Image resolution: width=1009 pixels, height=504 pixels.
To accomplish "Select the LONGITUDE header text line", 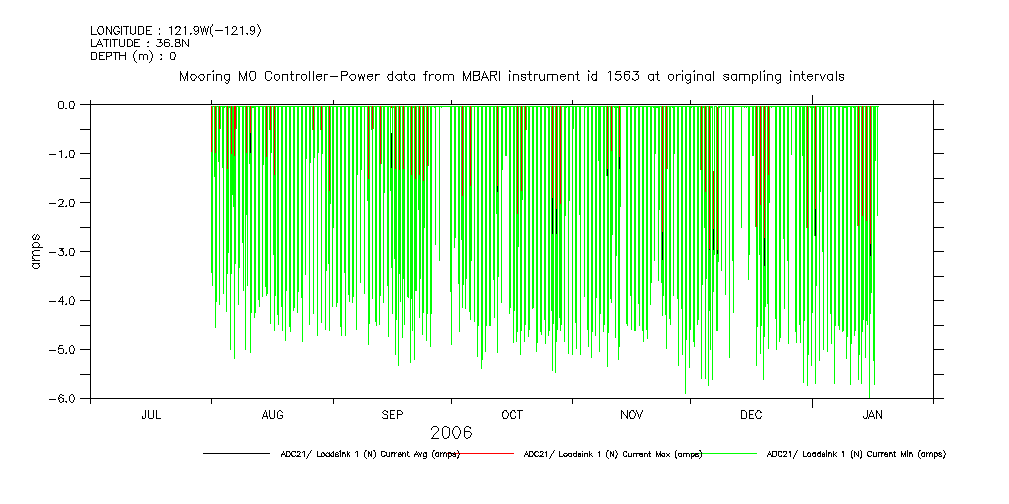I will (x=176, y=31).
